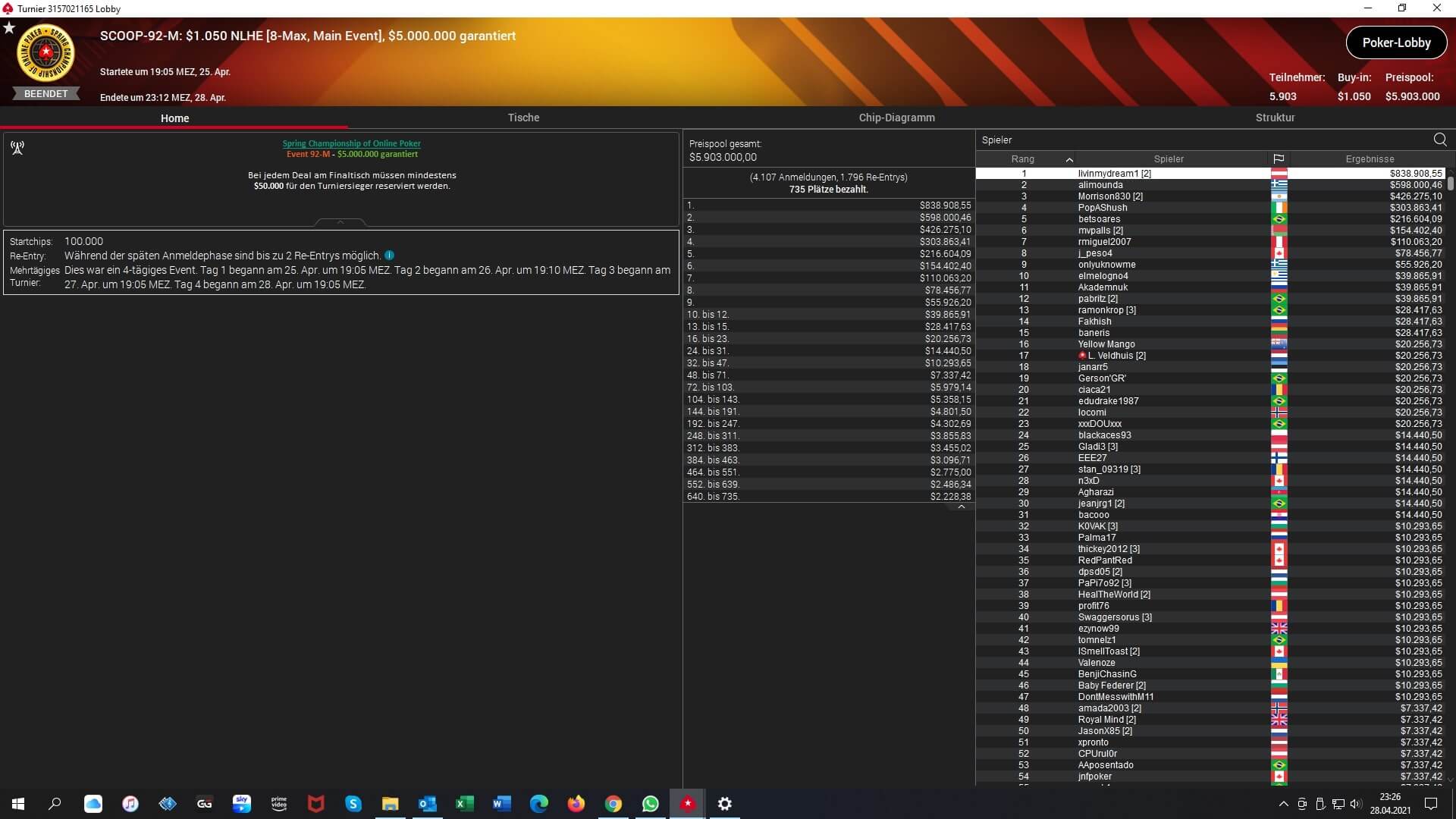The width and height of the screenshot is (1456, 819).
Task: Open Skype from the taskbar
Action: [353, 804]
